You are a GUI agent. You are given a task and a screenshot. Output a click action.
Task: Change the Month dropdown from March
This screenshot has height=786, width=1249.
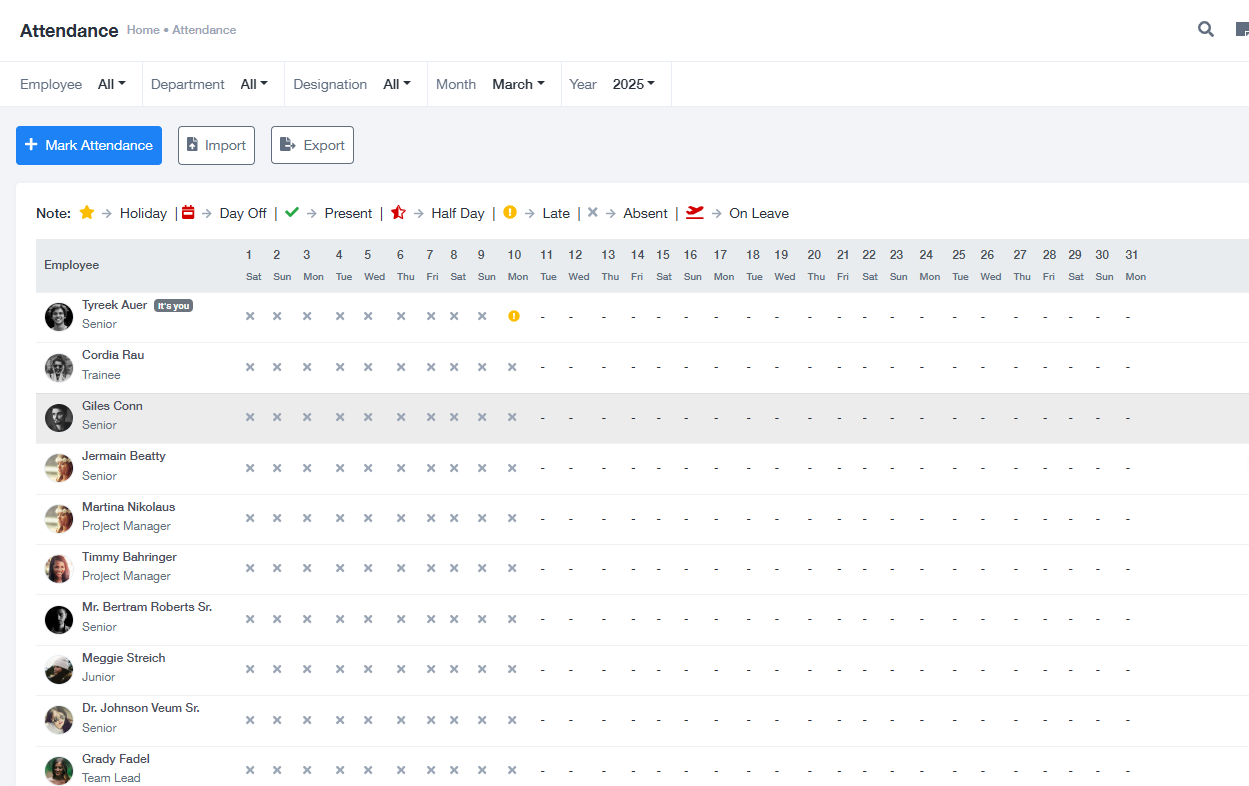tap(518, 84)
